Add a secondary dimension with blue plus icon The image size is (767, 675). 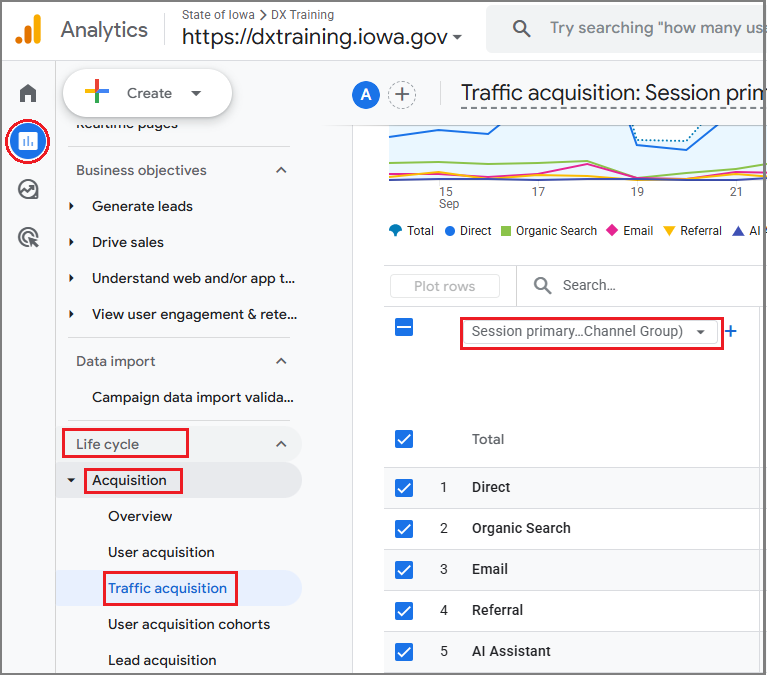pyautogui.click(x=731, y=331)
